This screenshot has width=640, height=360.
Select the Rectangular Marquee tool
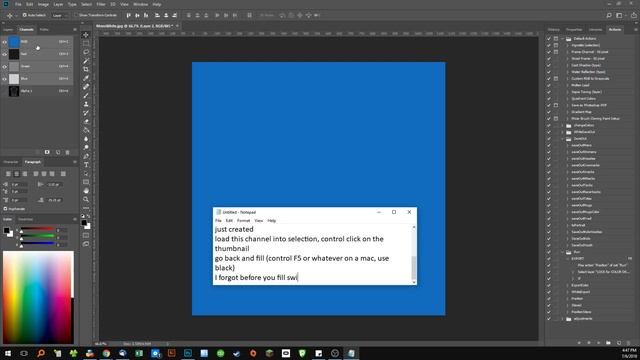tap(86, 43)
